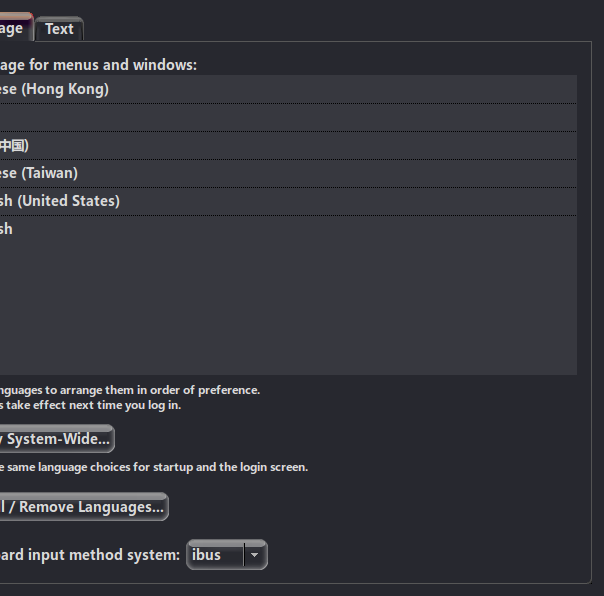Click the 'startup and the login screen' description

click(x=230, y=467)
